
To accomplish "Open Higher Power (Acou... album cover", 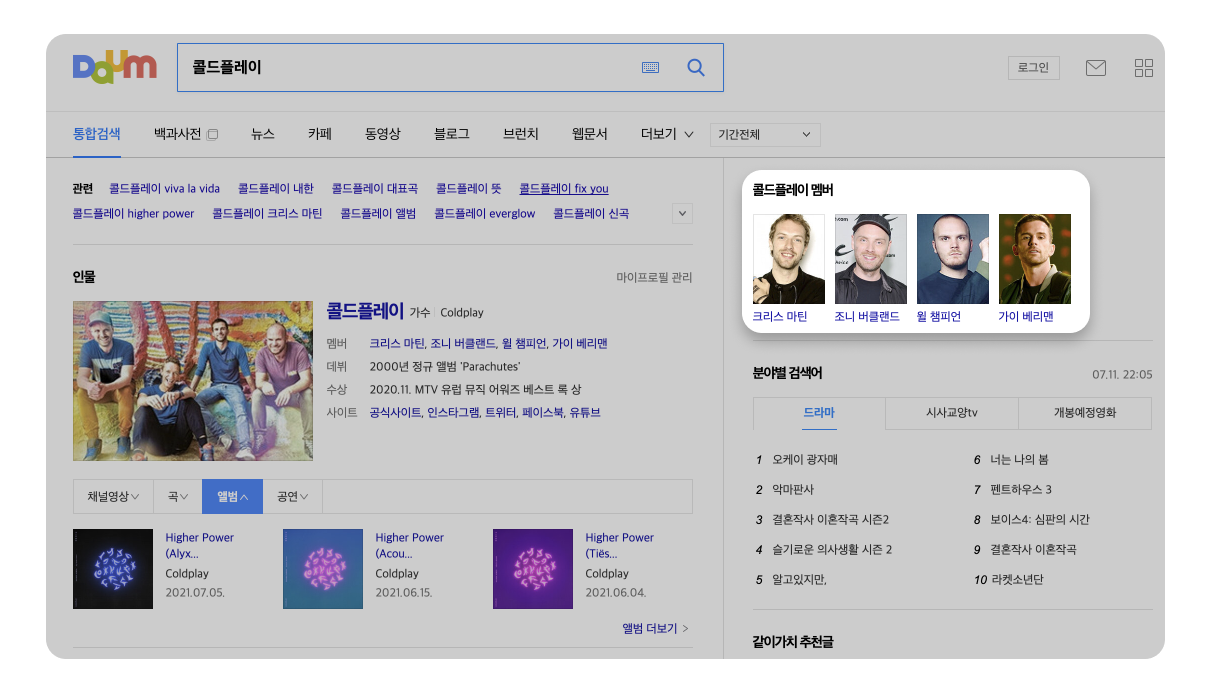I will (323, 569).
